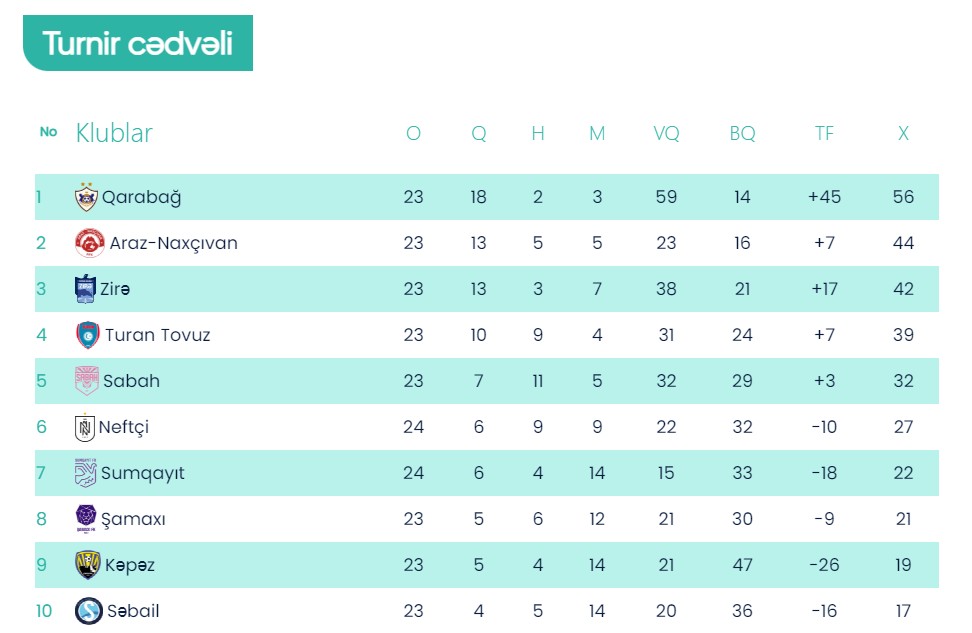Click the Neftçi club name
This screenshot has width=972, height=633.
point(124,427)
